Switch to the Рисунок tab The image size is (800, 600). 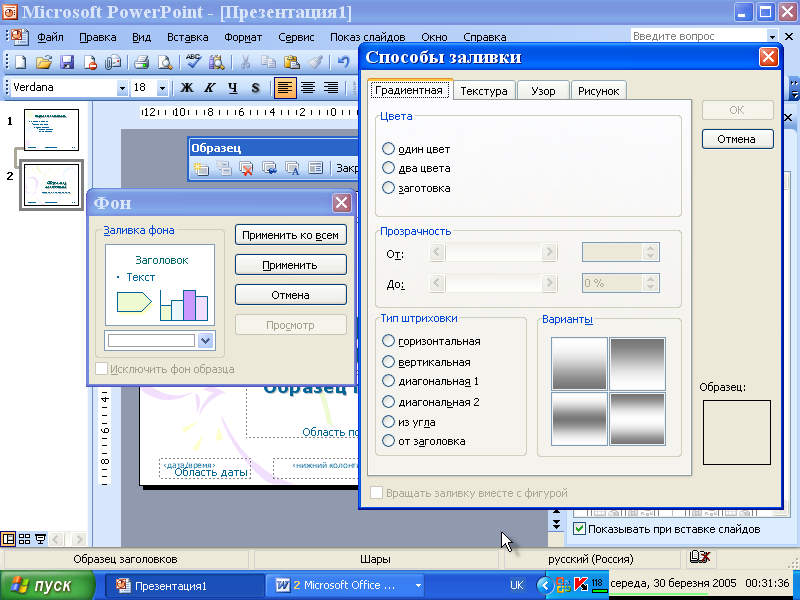tap(598, 91)
